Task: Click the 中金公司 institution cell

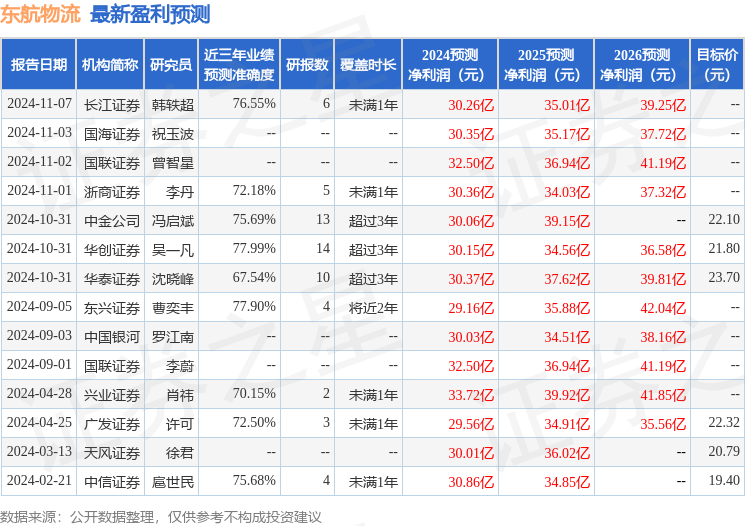Action: (112, 221)
